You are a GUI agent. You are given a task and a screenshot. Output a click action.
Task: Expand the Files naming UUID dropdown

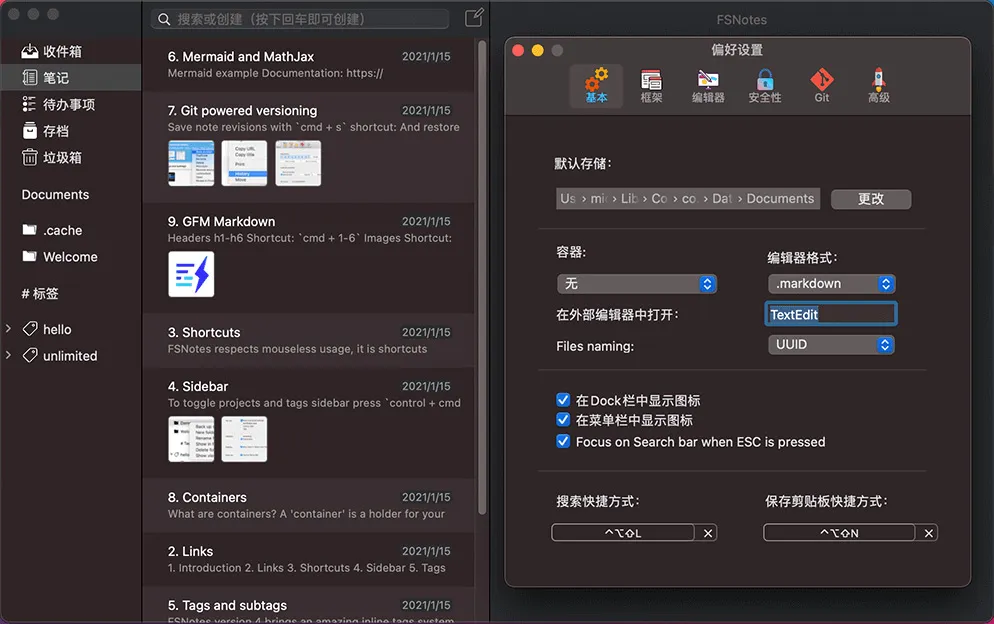[x=831, y=344]
